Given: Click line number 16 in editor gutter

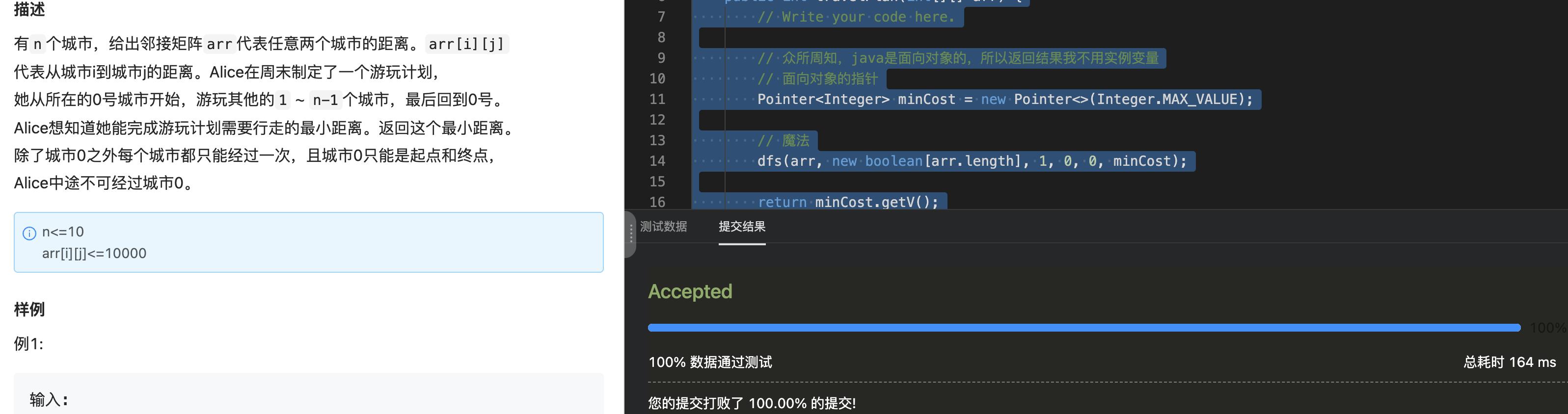Looking at the screenshot, I should [x=657, y=202].
